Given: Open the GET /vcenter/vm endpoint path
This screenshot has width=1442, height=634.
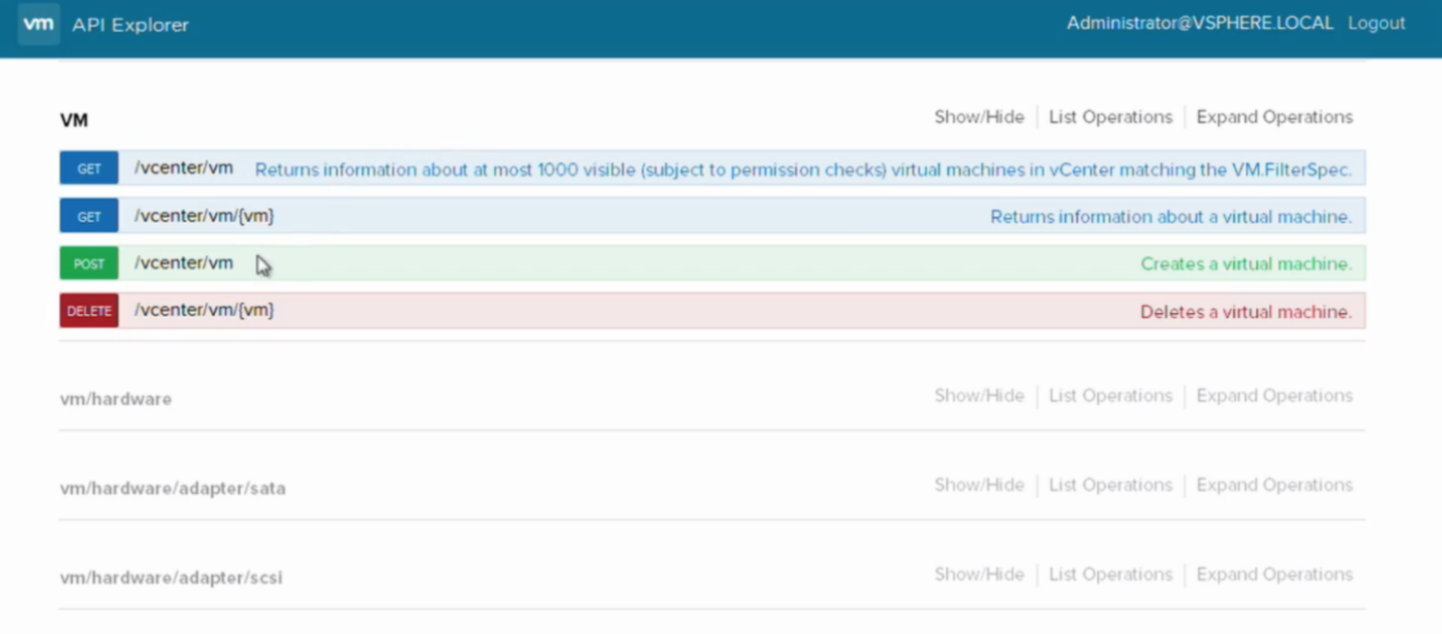Looking at the screenshot, I should (184, 168).
